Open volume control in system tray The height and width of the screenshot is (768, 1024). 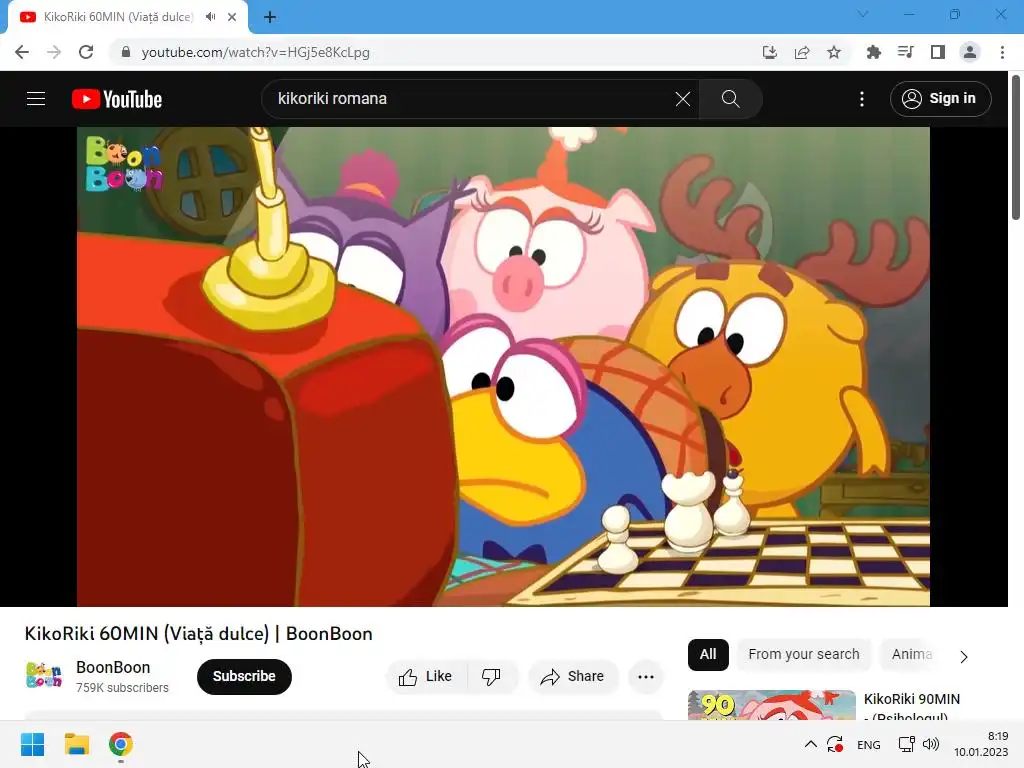pos(931,744)
